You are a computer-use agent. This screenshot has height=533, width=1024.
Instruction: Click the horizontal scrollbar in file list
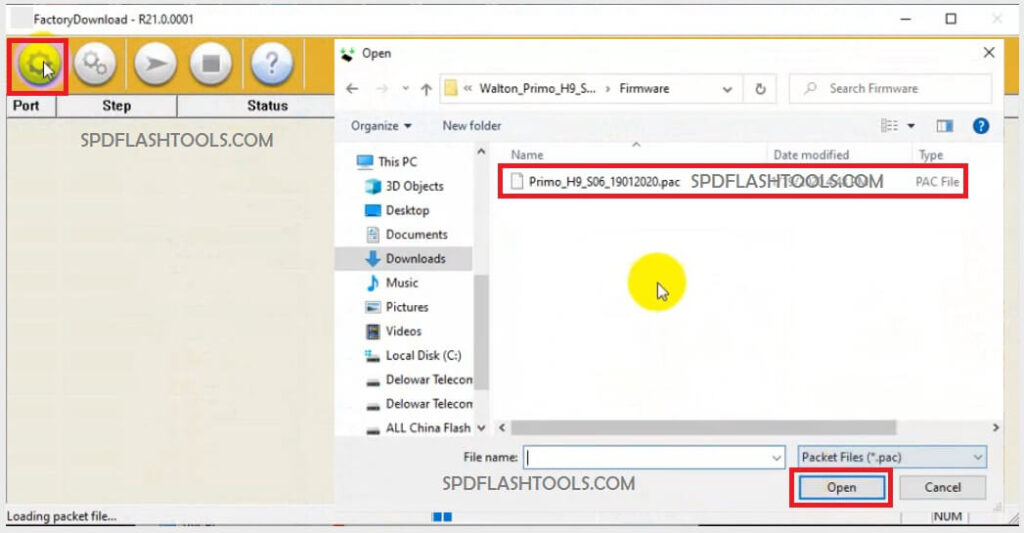click(x=703, y=428)
